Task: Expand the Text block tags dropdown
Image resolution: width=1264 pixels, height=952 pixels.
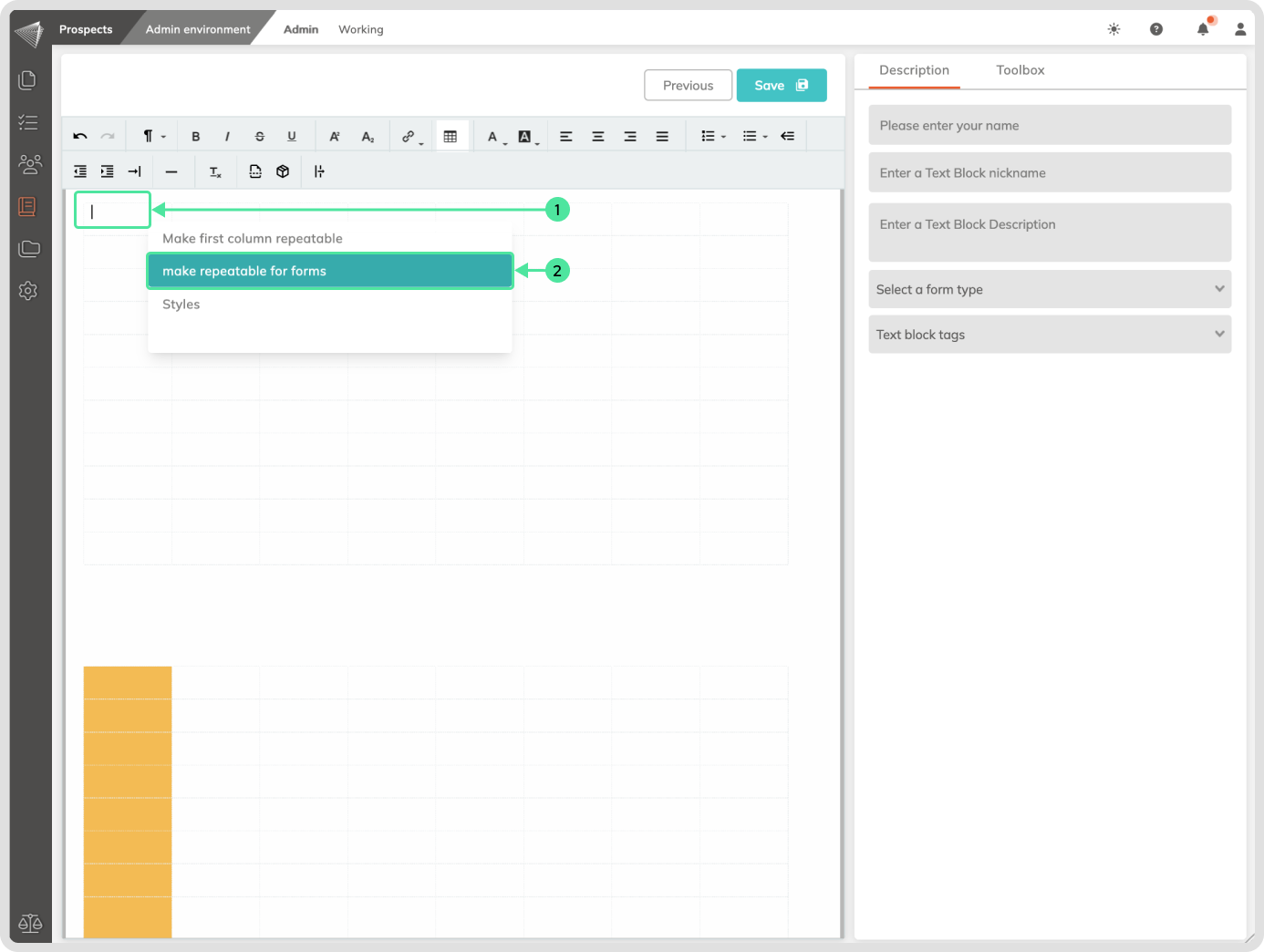Action: (x=1050, y=335)
